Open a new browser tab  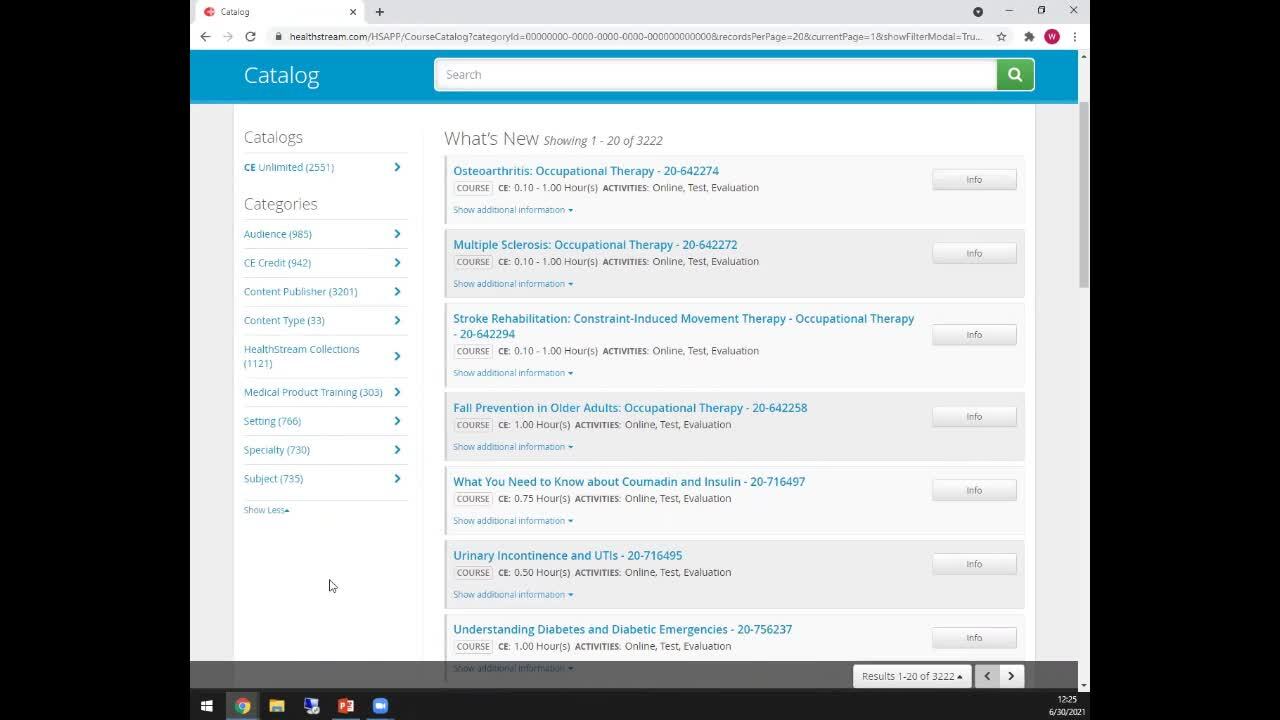pyautogui.click(x=380, y=12)
